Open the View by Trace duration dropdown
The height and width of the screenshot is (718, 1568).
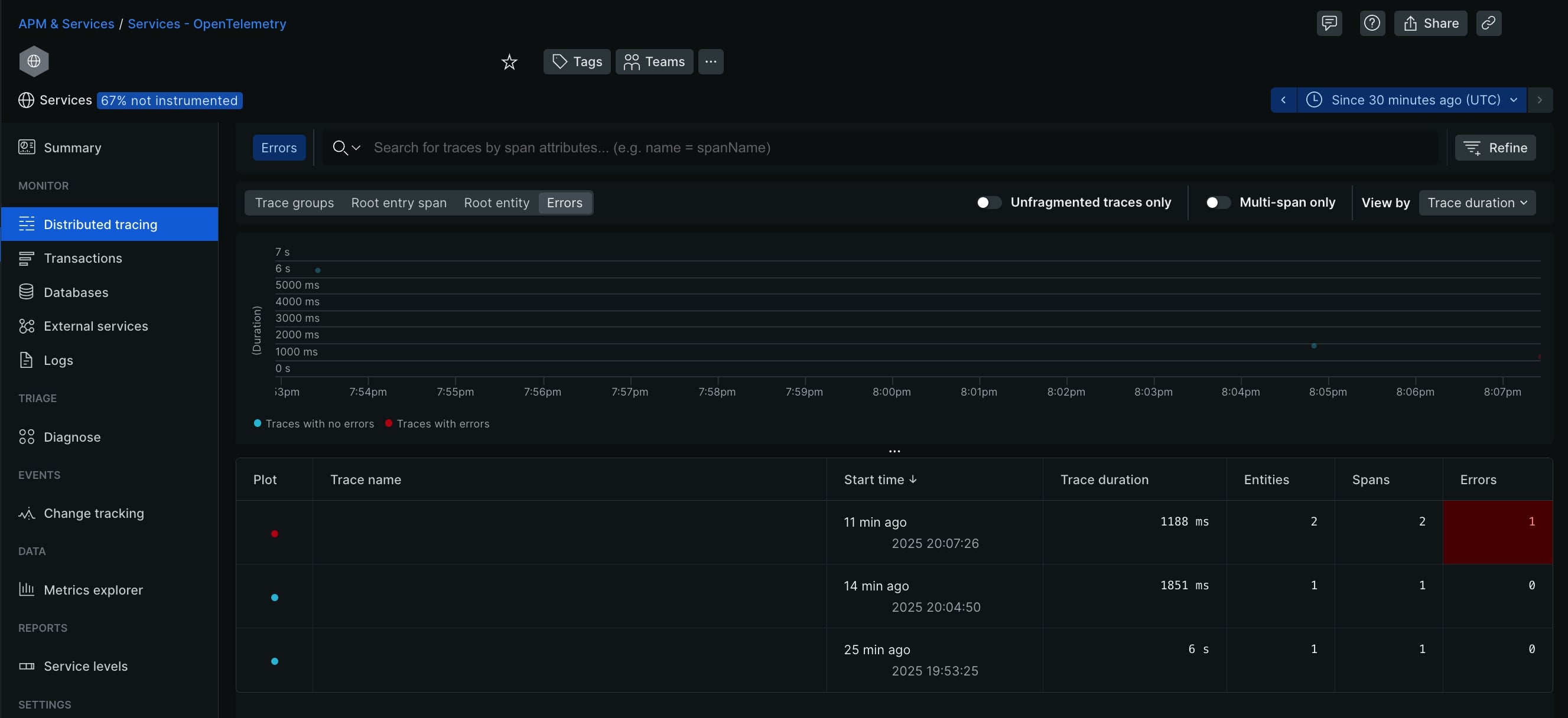tap(1476, 203)
